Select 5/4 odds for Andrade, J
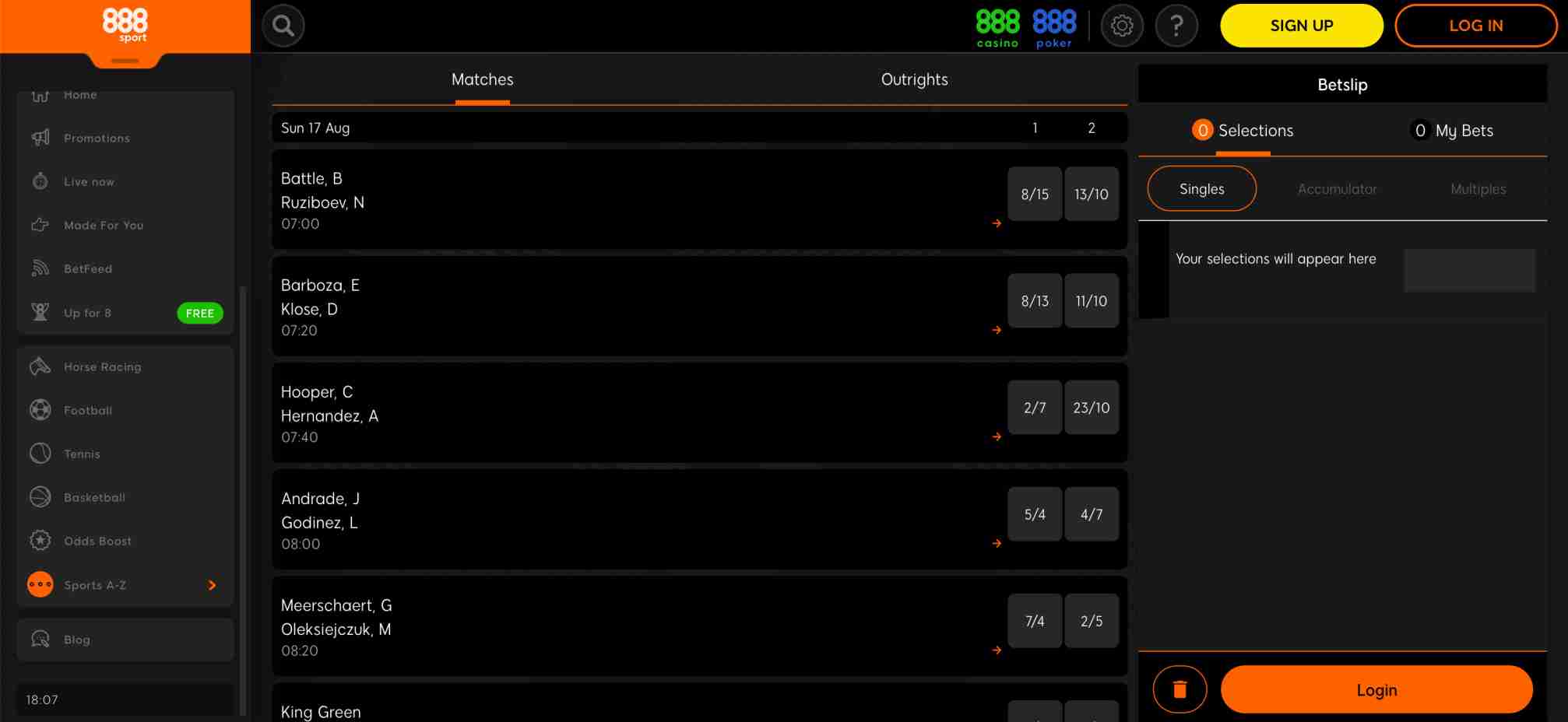The height and width of the screenshot is (722, 1568). pos(1035,513)
